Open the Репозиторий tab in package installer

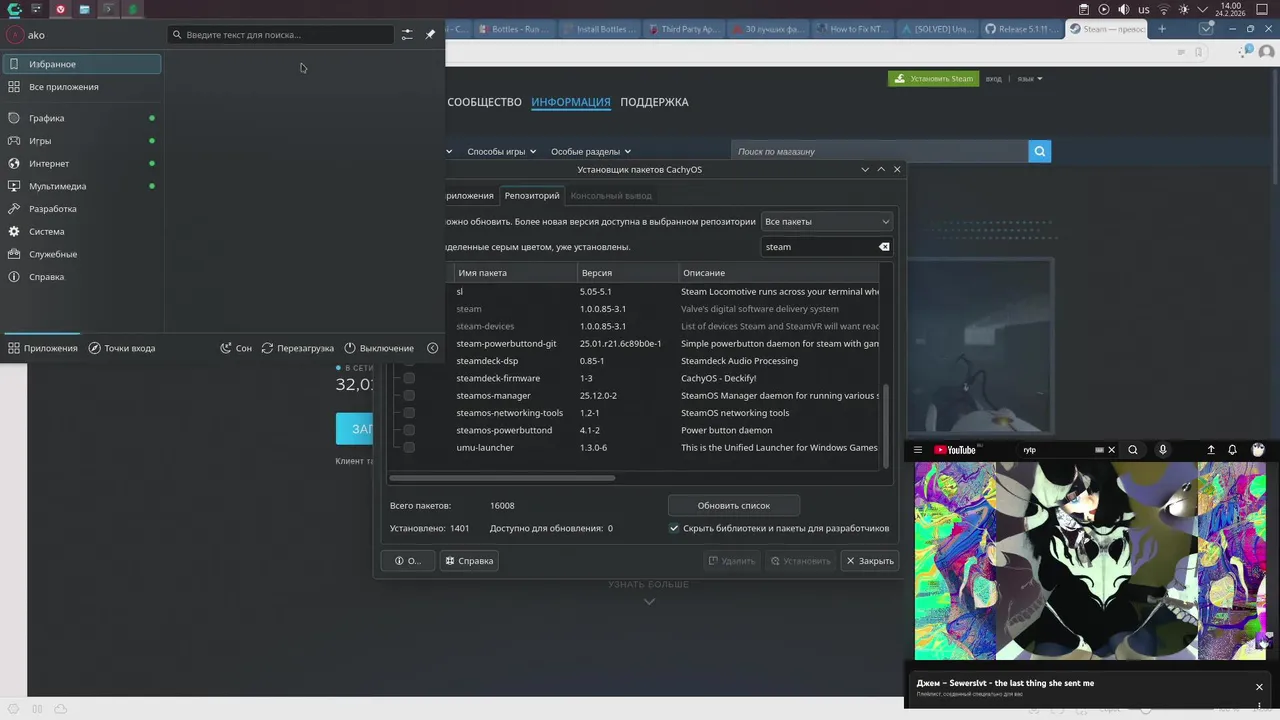click(x=532, y=195)
